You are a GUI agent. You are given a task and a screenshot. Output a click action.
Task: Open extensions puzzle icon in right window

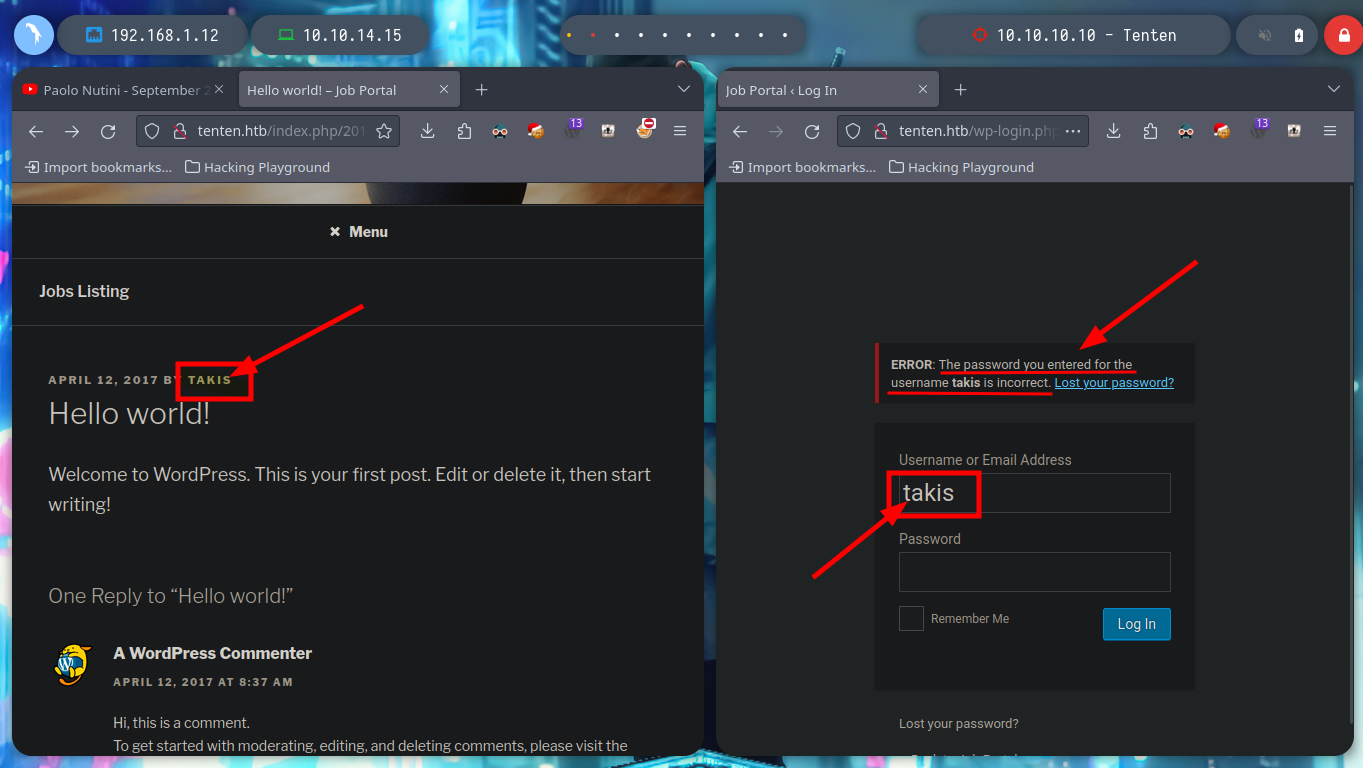coord(1150,131)
